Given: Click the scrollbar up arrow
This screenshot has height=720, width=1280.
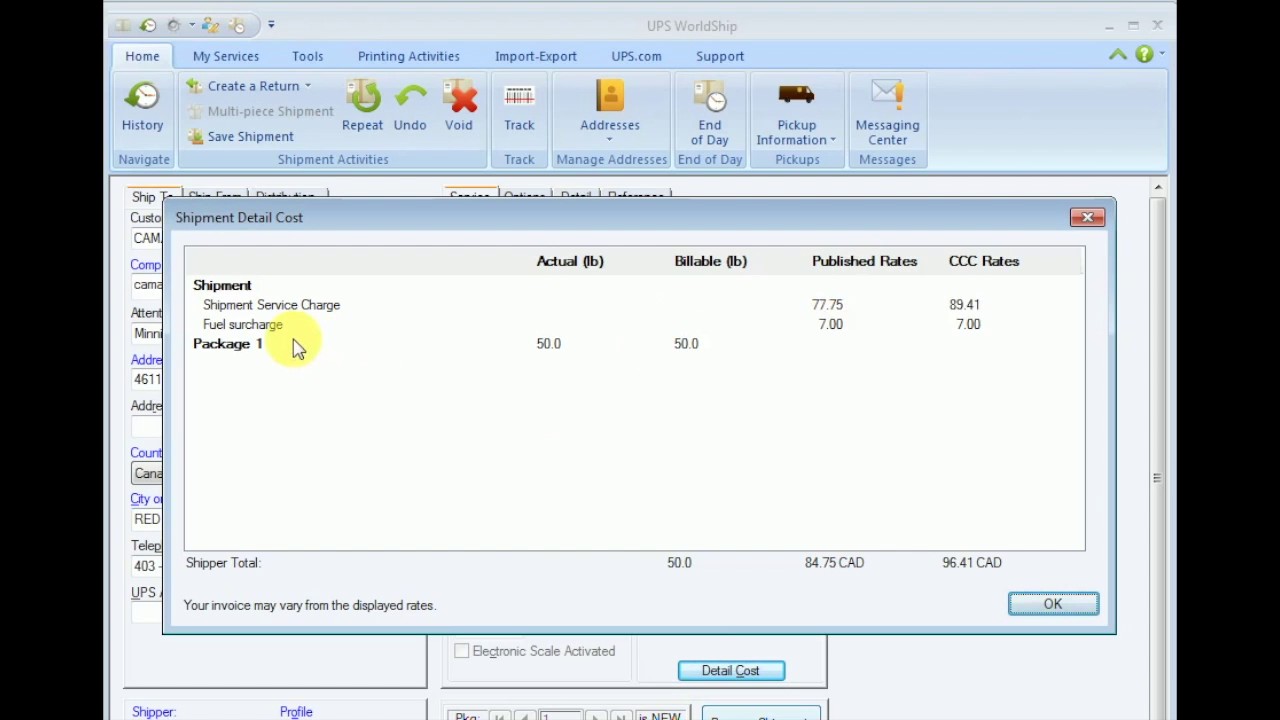Looking at the screenshot, I should point(1157,187).
